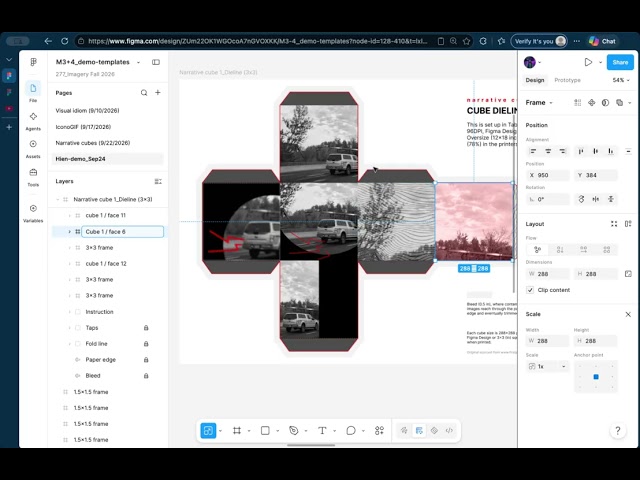The image size is (640, 480).
Task: Add a new page with plus icon
Action: [158, 93]
